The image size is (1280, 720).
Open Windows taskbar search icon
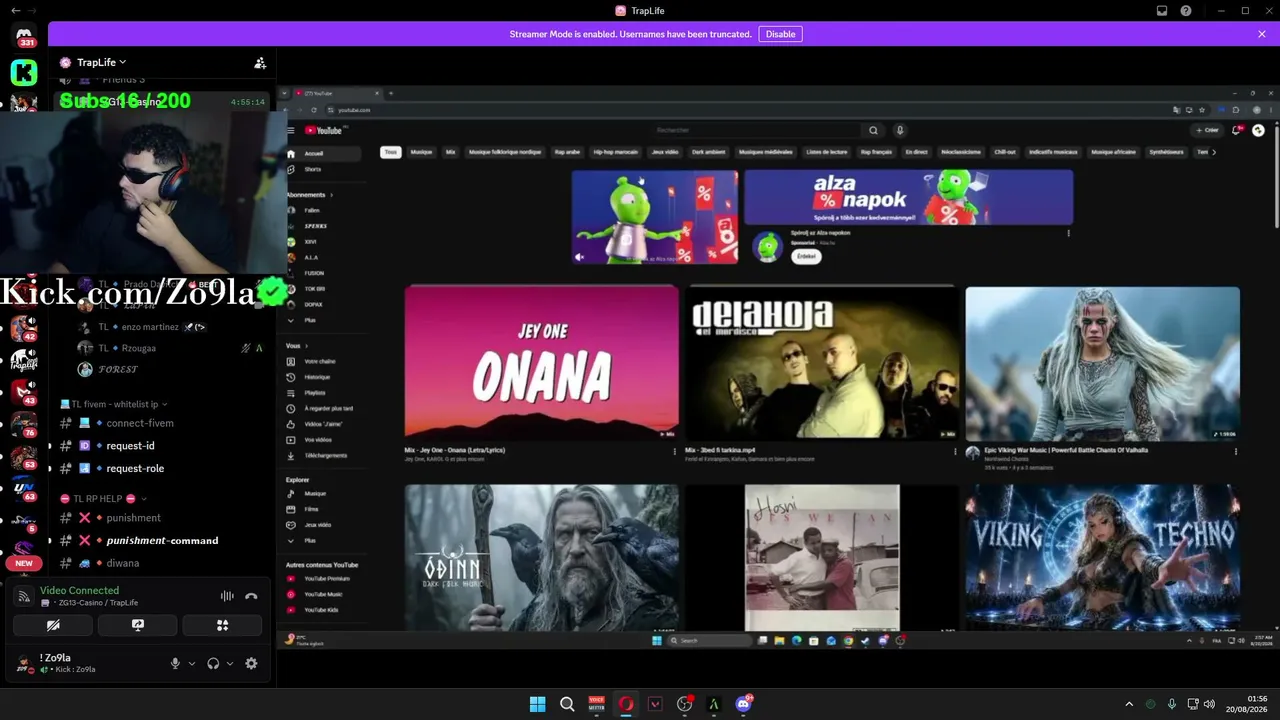click(x=567, y=704)
